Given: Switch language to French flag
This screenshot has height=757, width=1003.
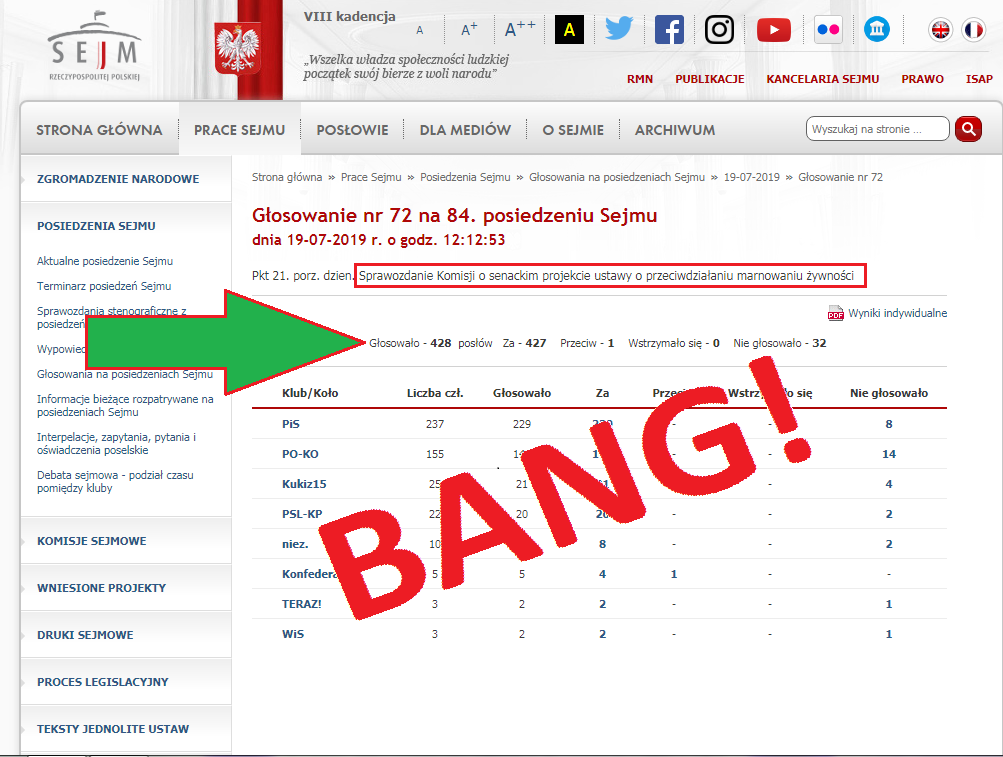Looking at the screenshot, I should pyautogui.click(x=973, y=30).
